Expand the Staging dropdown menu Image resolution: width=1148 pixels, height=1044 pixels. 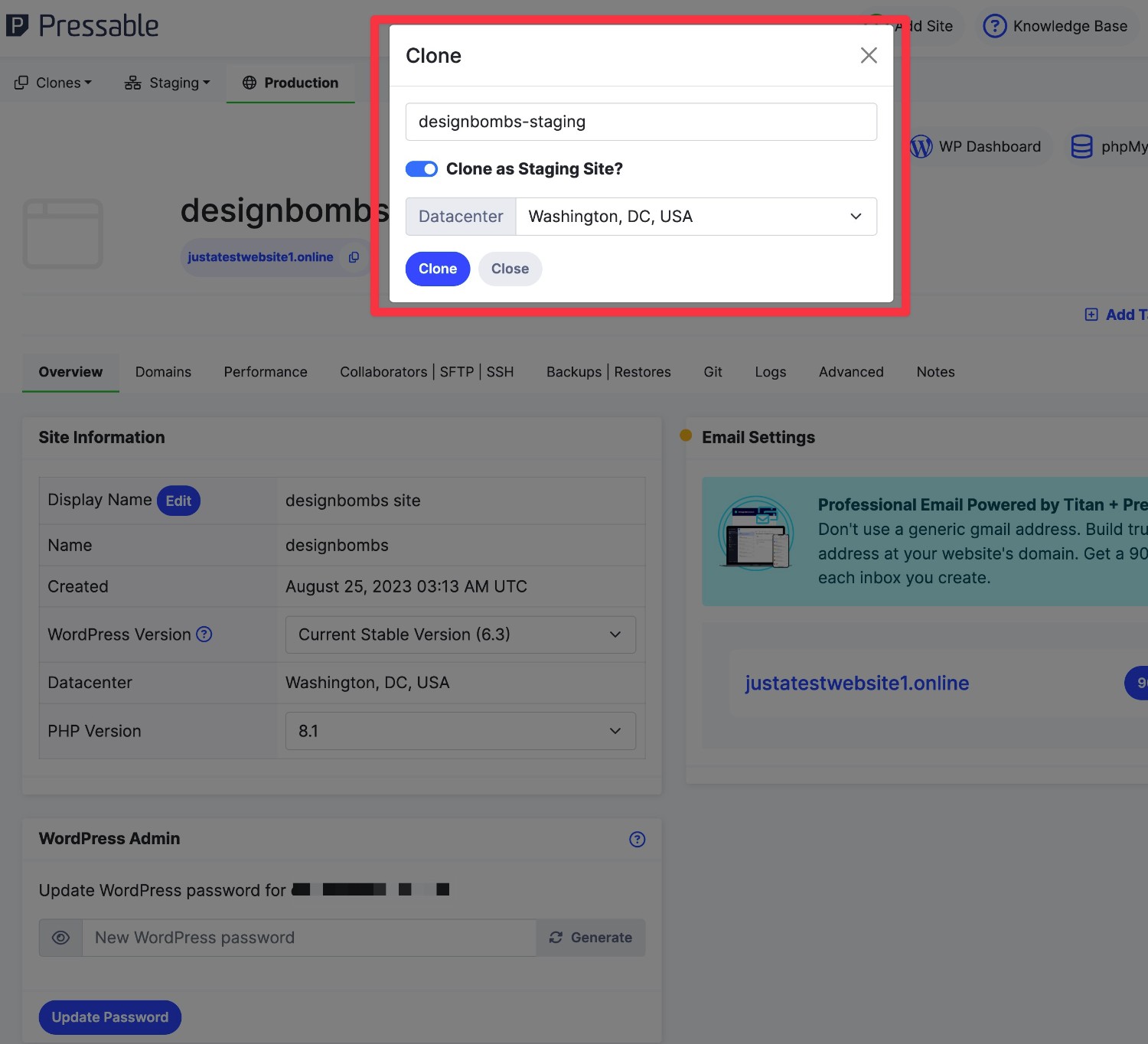coord(167,83)
